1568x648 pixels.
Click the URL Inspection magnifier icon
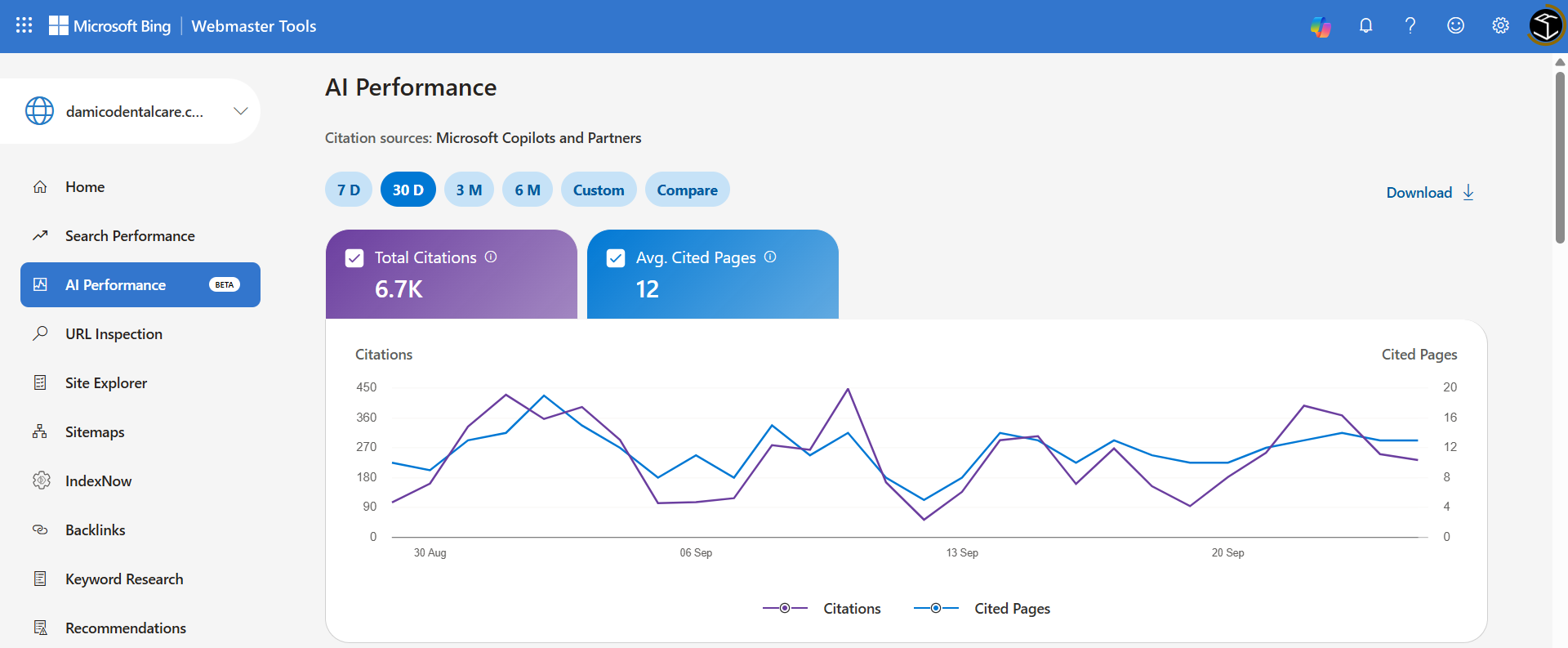pos(40,333)
